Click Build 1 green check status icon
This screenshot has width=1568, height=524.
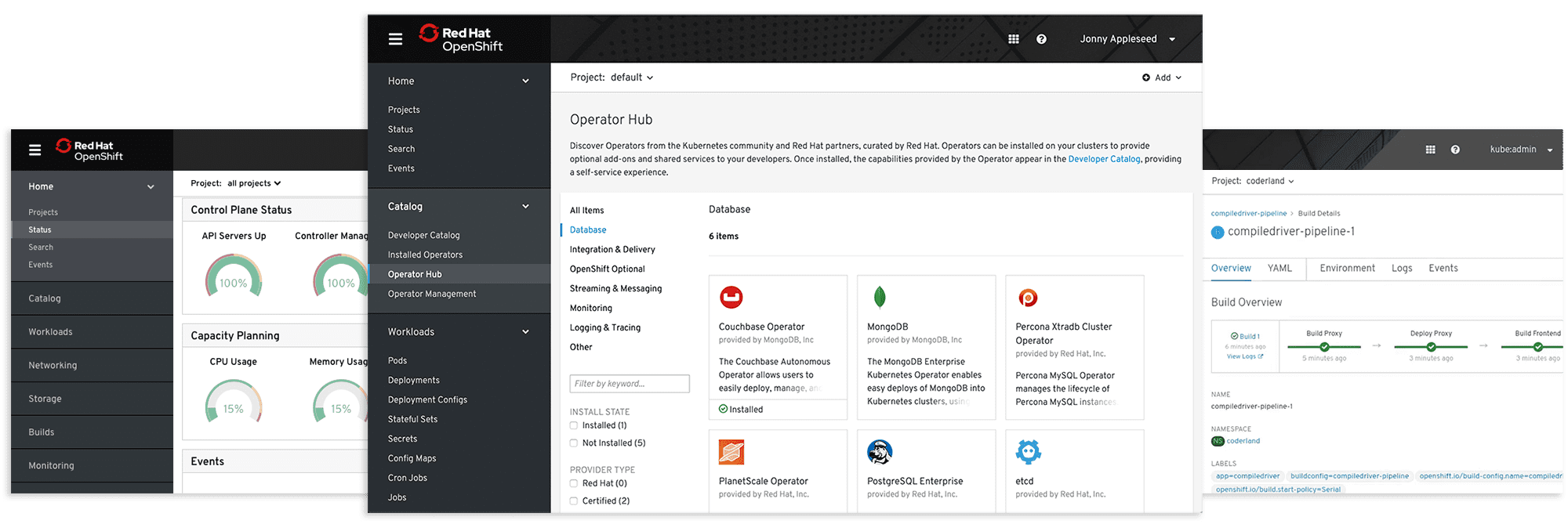point(1235,336)
